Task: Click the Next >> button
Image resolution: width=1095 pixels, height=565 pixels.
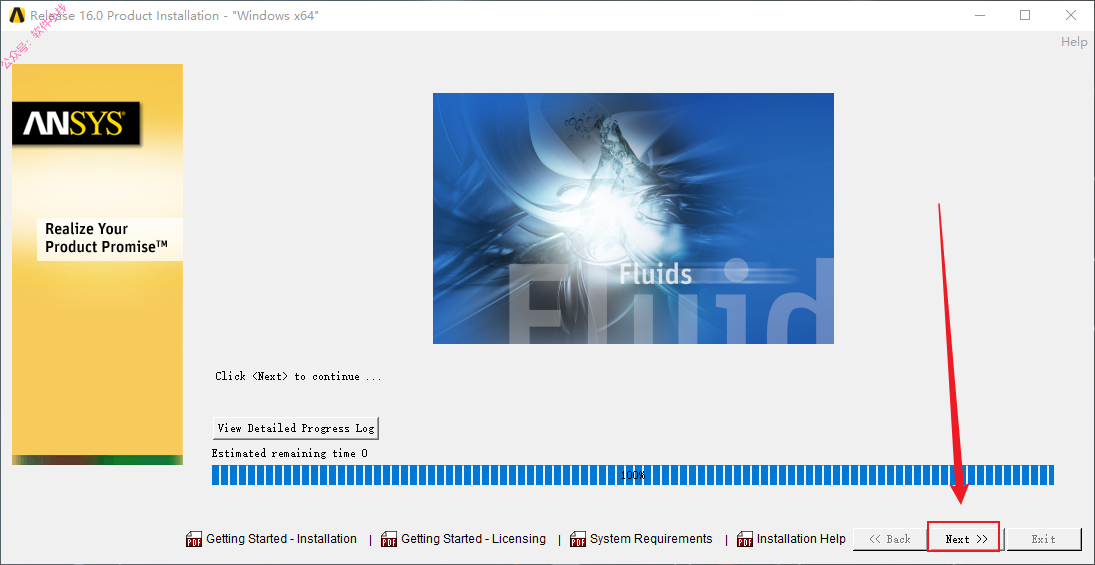Action: point(967,538)
